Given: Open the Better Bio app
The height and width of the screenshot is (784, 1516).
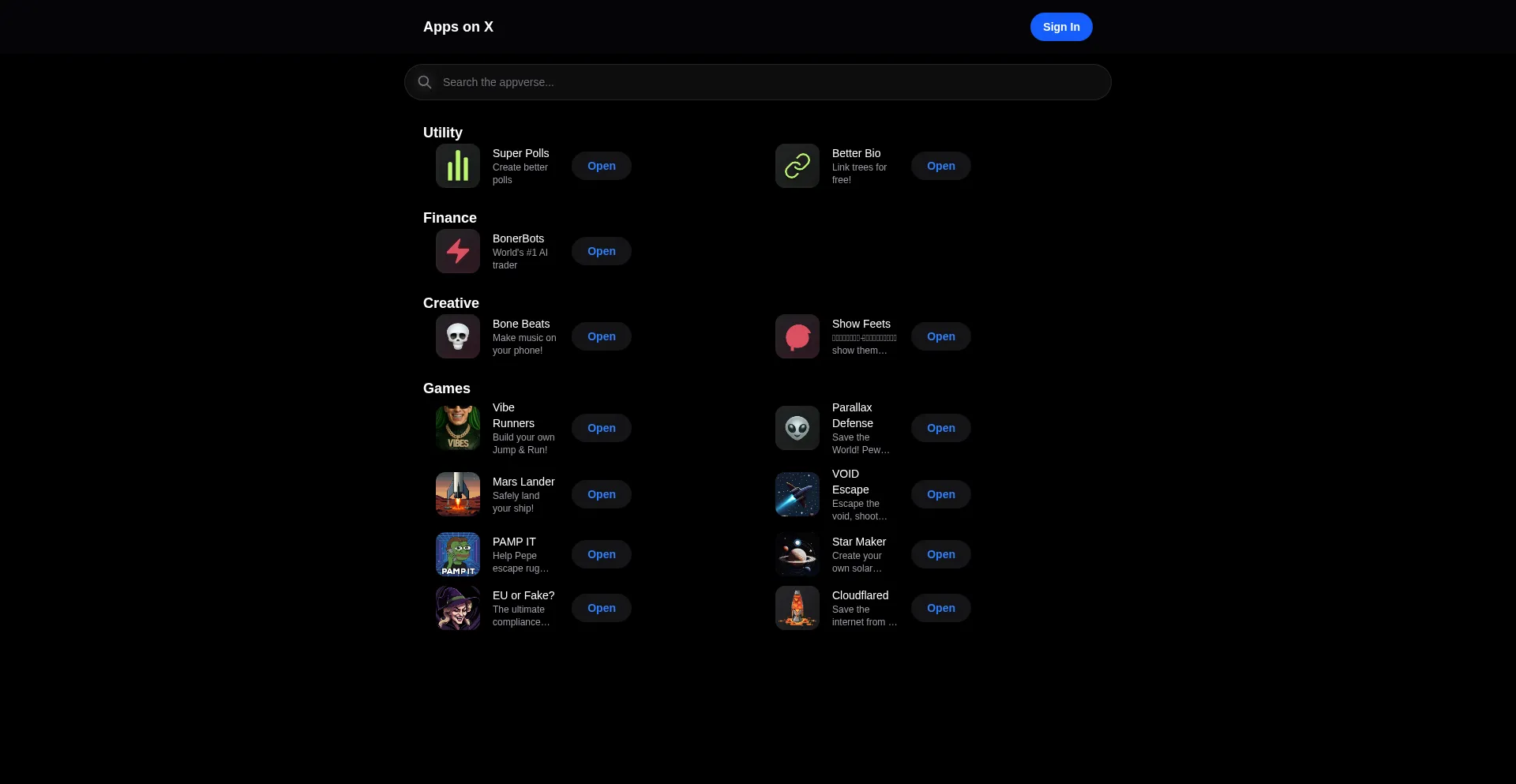Looking at the screenshot, I should pos(941,166).
